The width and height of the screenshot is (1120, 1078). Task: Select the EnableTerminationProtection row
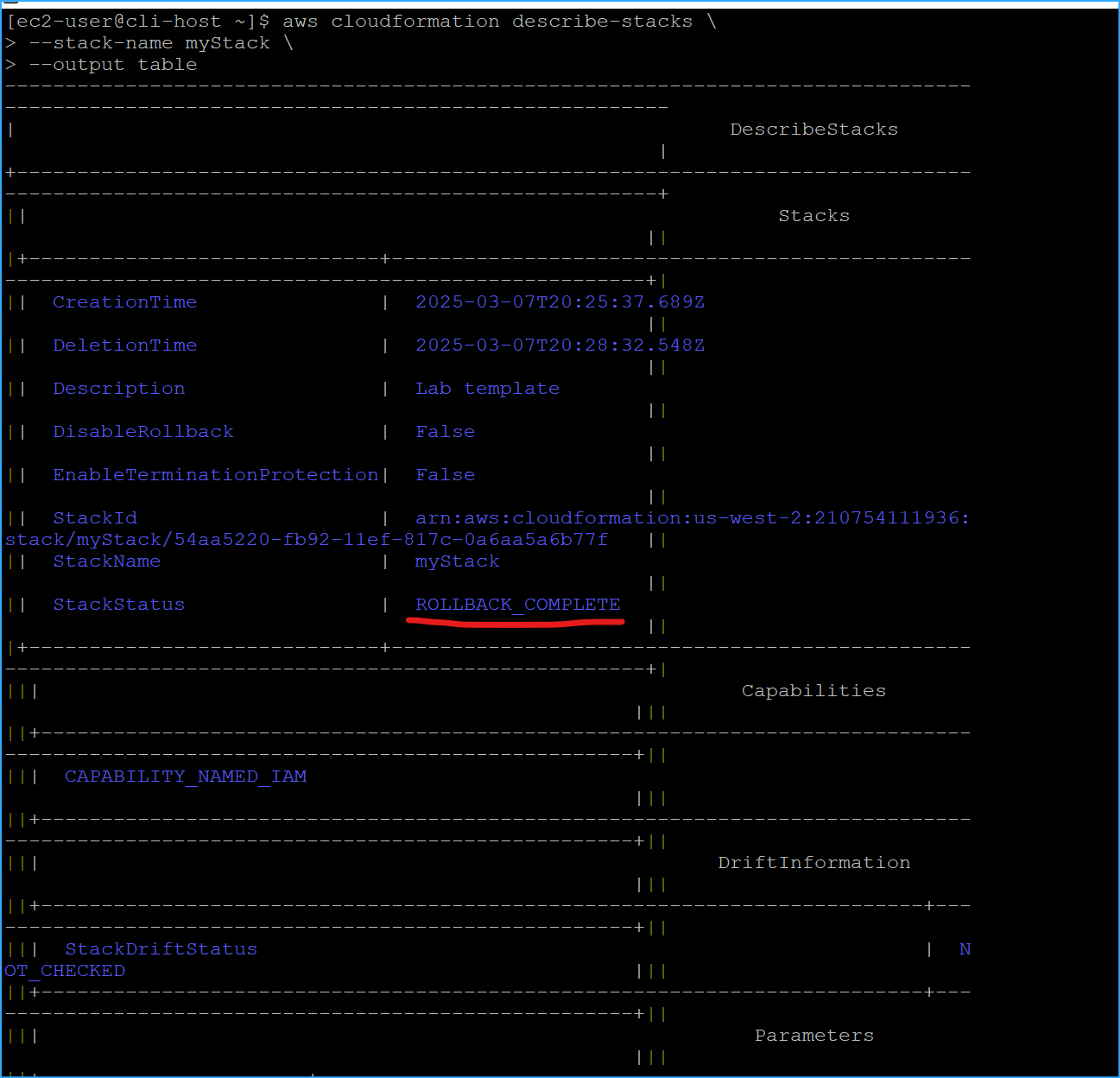[x=215, y=474]
